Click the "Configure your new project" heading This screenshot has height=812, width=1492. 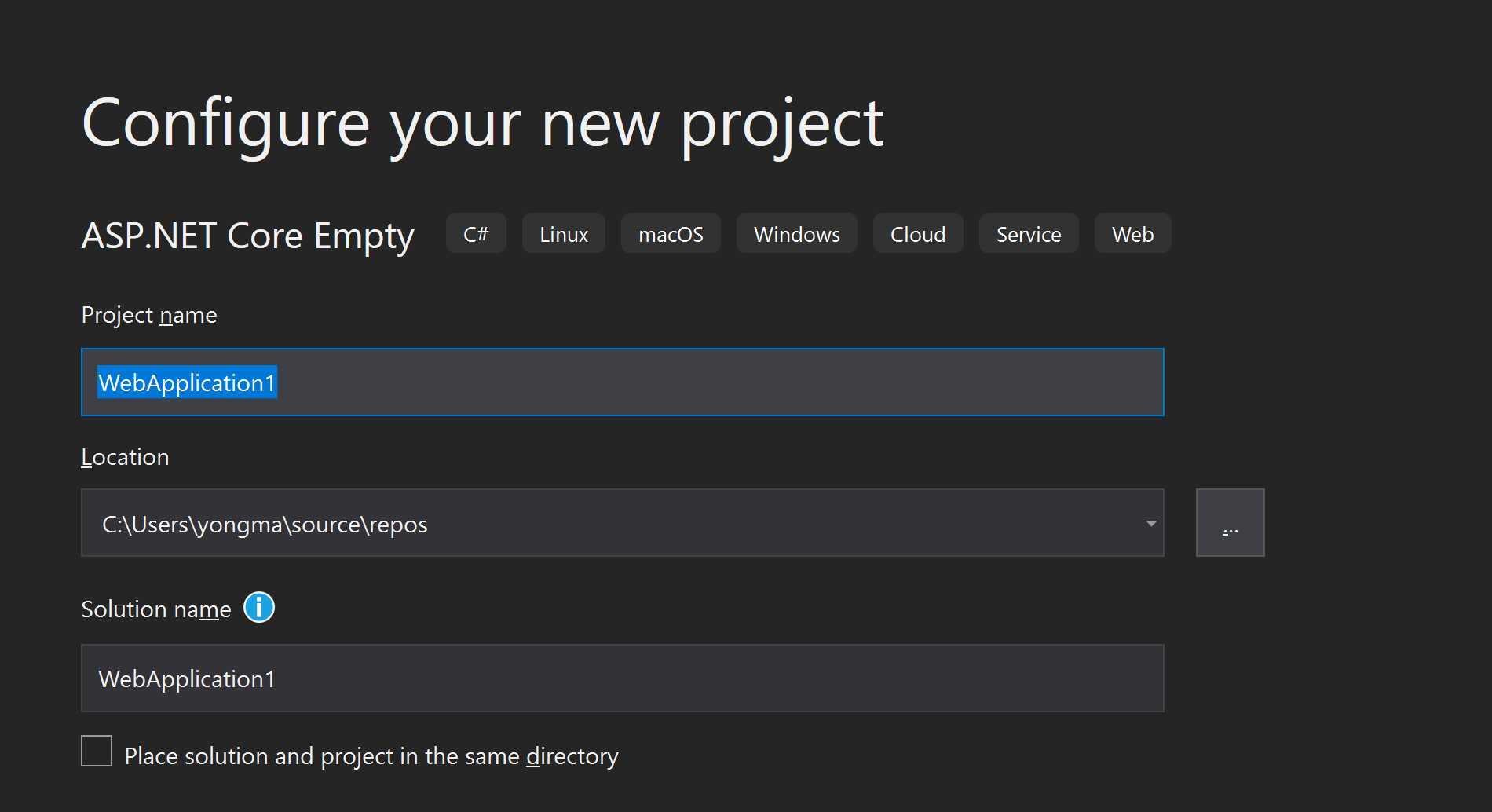483,124
